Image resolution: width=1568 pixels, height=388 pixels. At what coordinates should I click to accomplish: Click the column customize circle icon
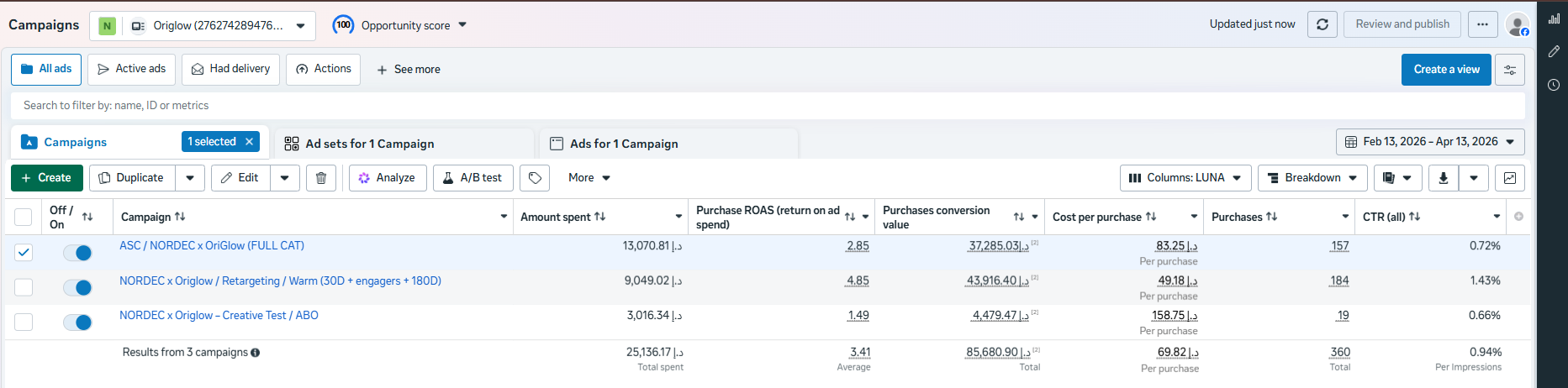click(1518, 217)
